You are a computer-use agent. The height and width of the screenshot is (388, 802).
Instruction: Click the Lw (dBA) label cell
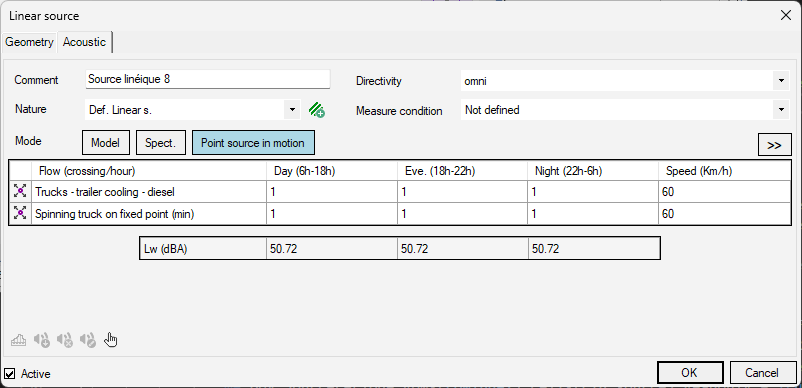[x=203, y=248]
